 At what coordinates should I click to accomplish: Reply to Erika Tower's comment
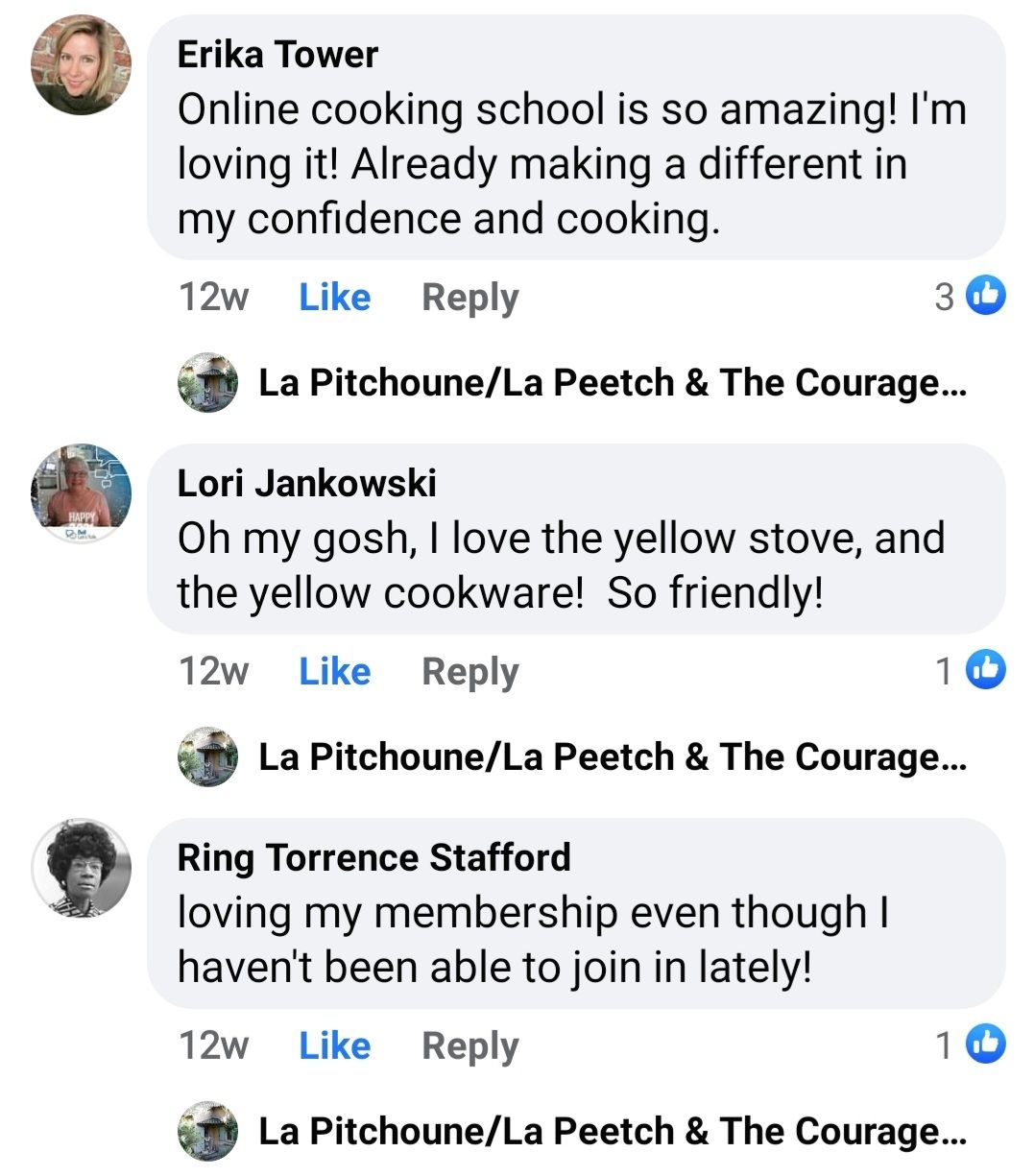click(x=469, y=298)
